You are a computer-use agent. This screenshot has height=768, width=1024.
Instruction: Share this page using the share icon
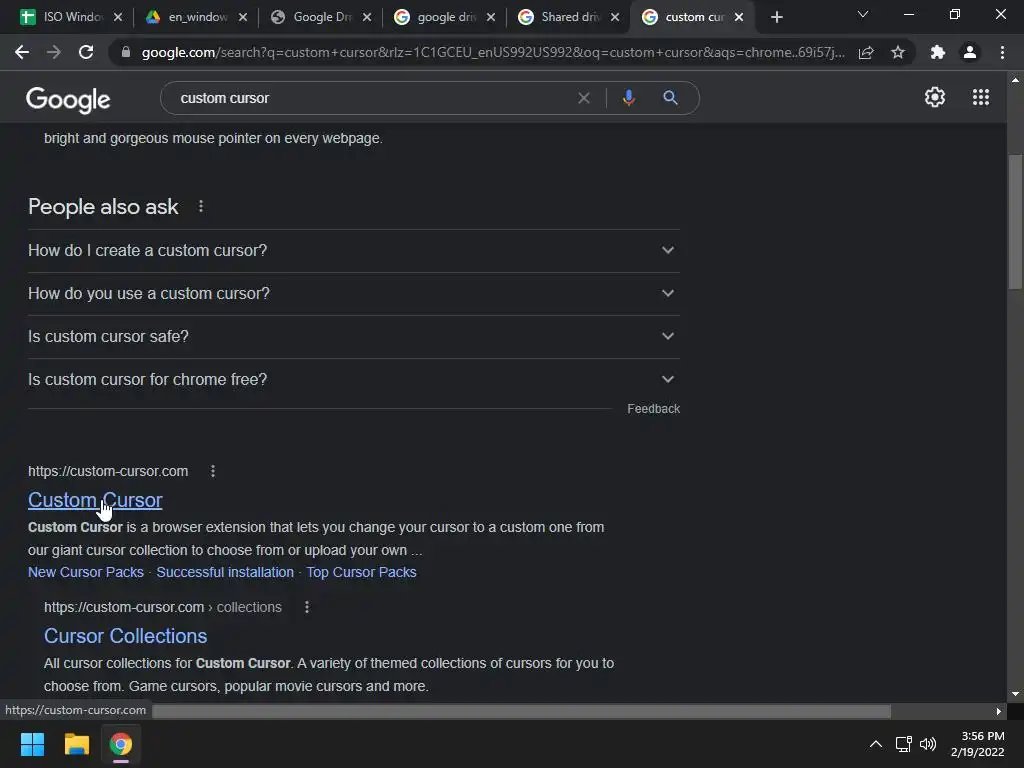point(866,52)
